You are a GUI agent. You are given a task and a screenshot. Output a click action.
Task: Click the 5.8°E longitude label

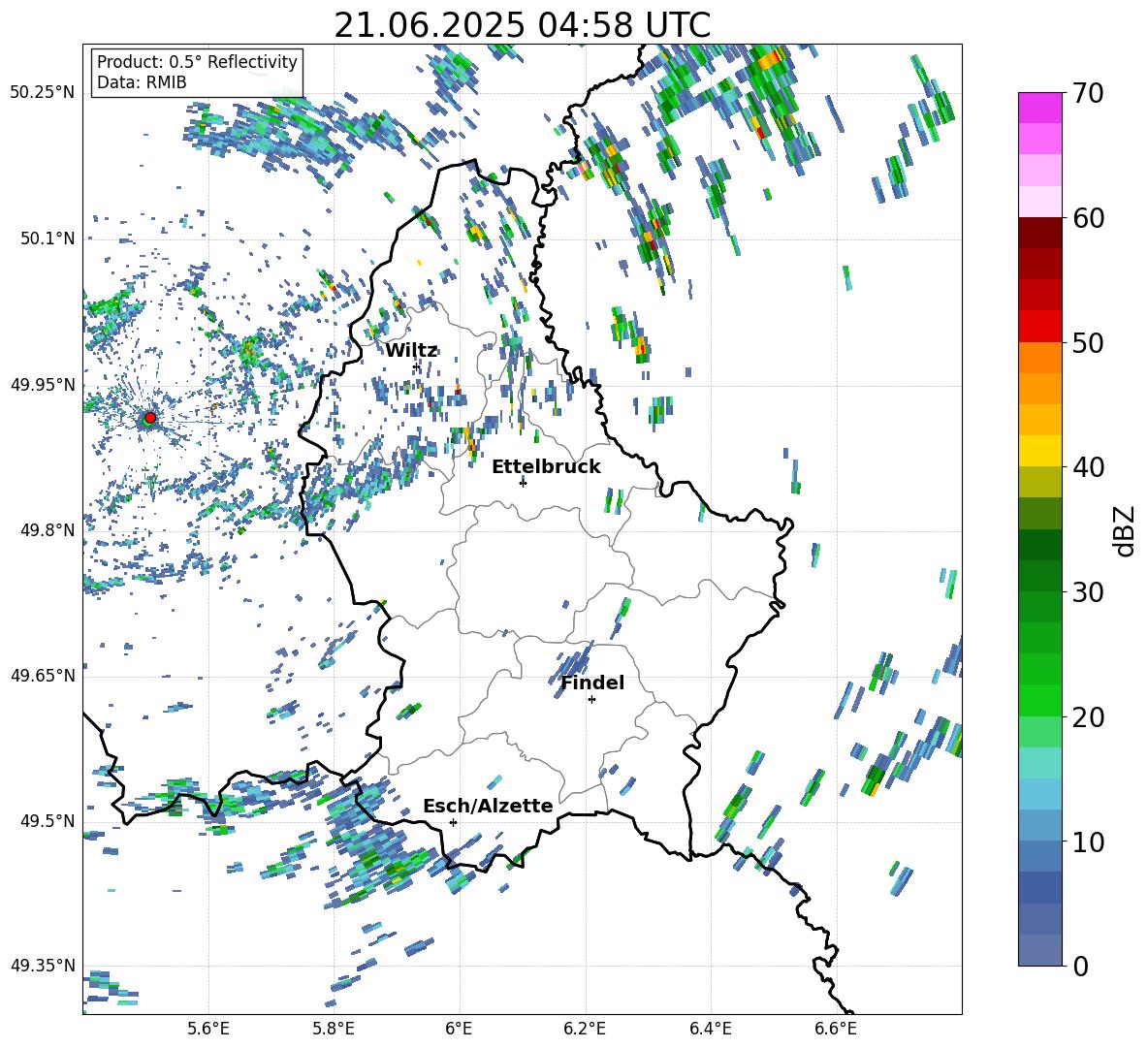pos(334,1029)
